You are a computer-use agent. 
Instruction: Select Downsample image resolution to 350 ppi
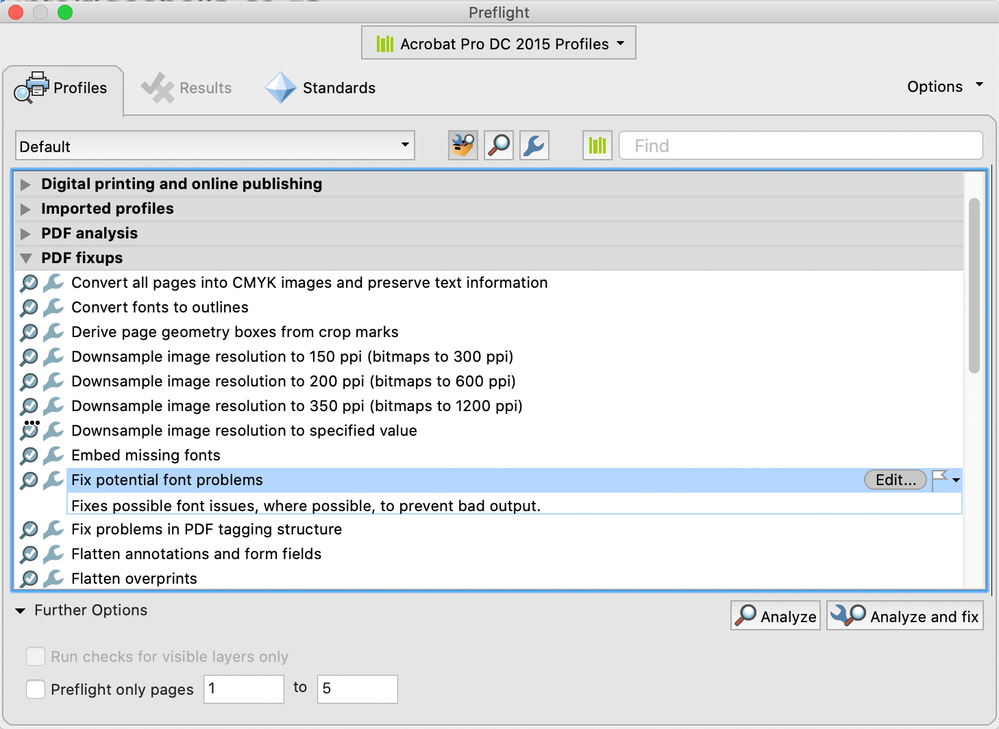pyautogui.click(x=297, y=406)
